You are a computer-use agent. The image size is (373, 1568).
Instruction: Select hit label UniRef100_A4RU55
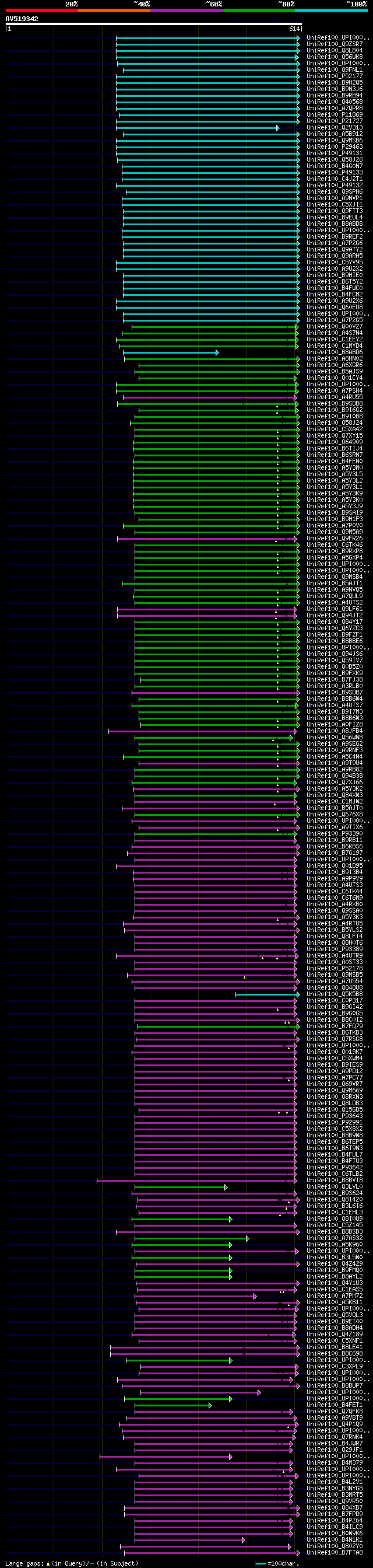point(335,397)
